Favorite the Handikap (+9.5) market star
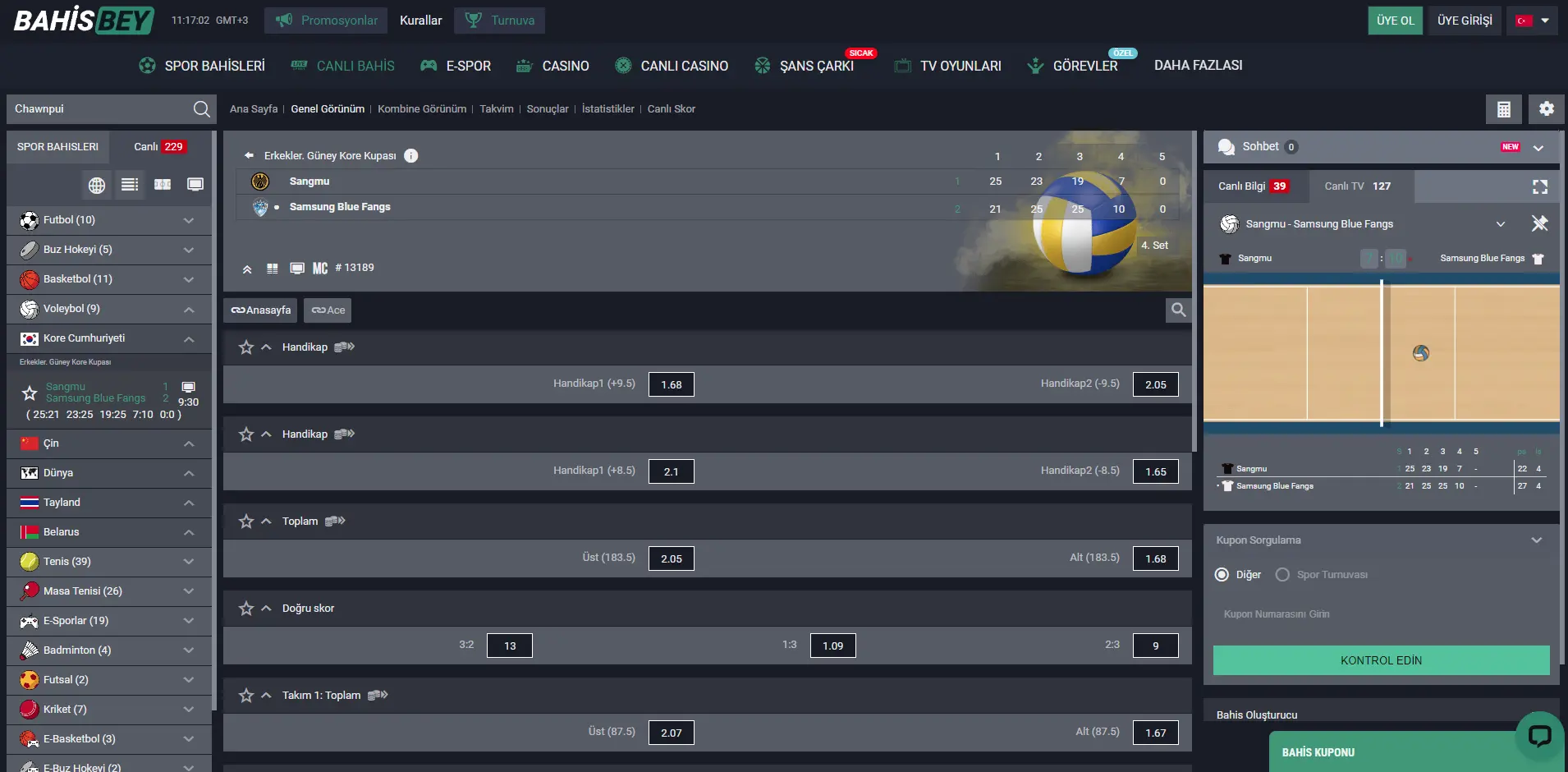 point(246,347)
